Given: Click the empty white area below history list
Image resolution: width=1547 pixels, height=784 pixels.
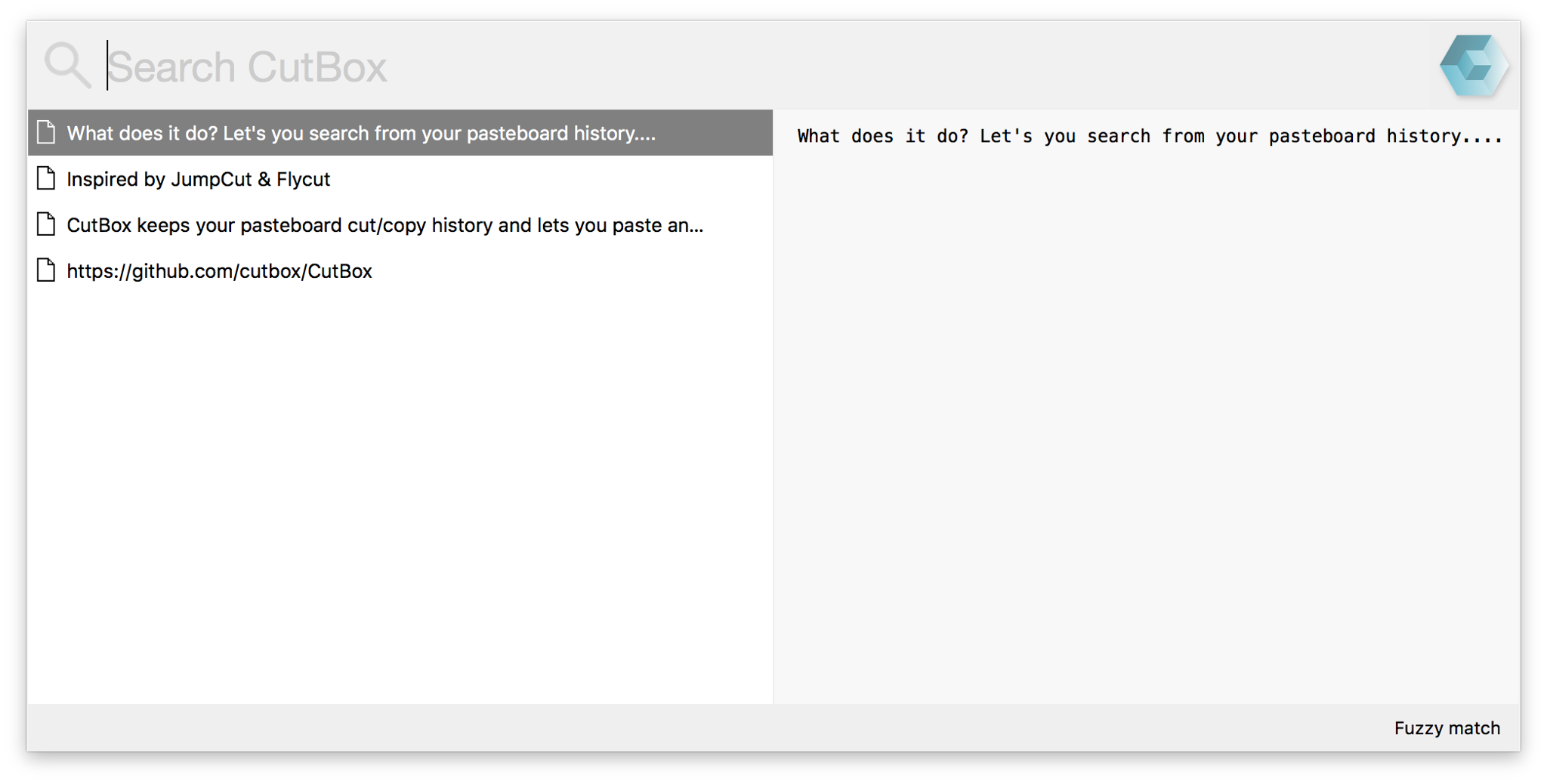Looking at the screenshot, I should (x=400, y=498).
